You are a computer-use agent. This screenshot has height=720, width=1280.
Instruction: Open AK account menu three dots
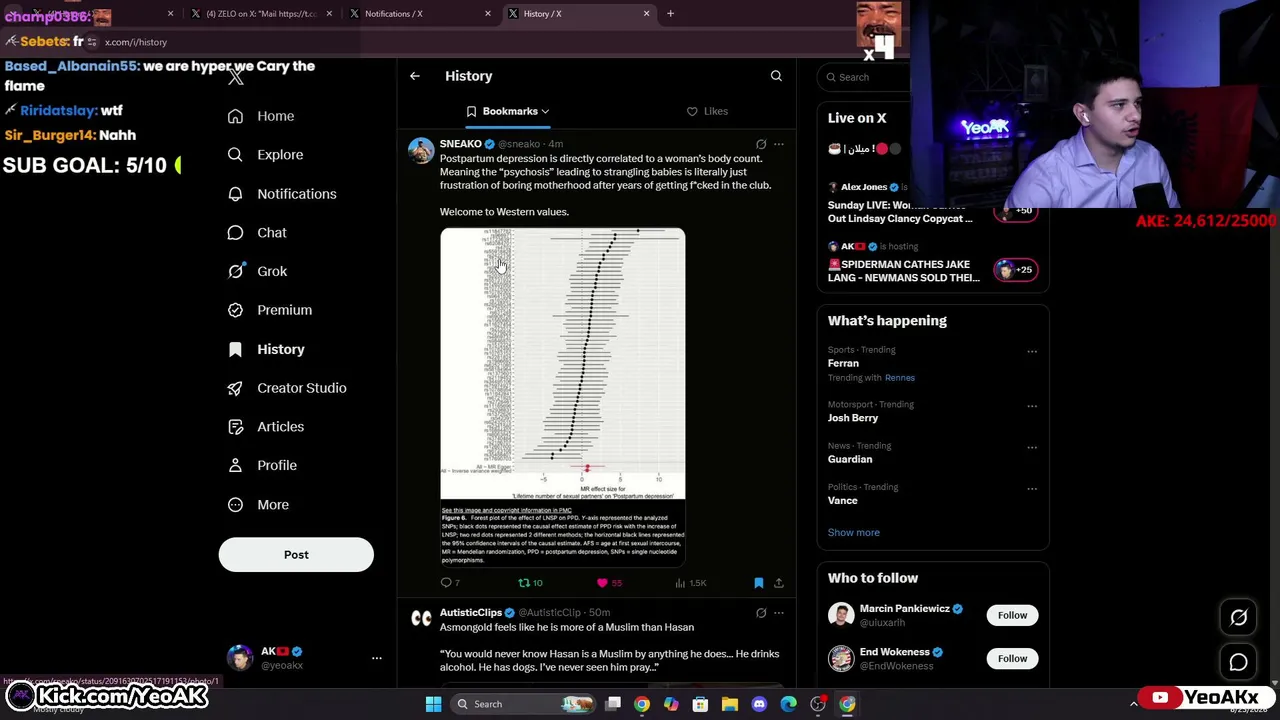(x=377, y=658)
